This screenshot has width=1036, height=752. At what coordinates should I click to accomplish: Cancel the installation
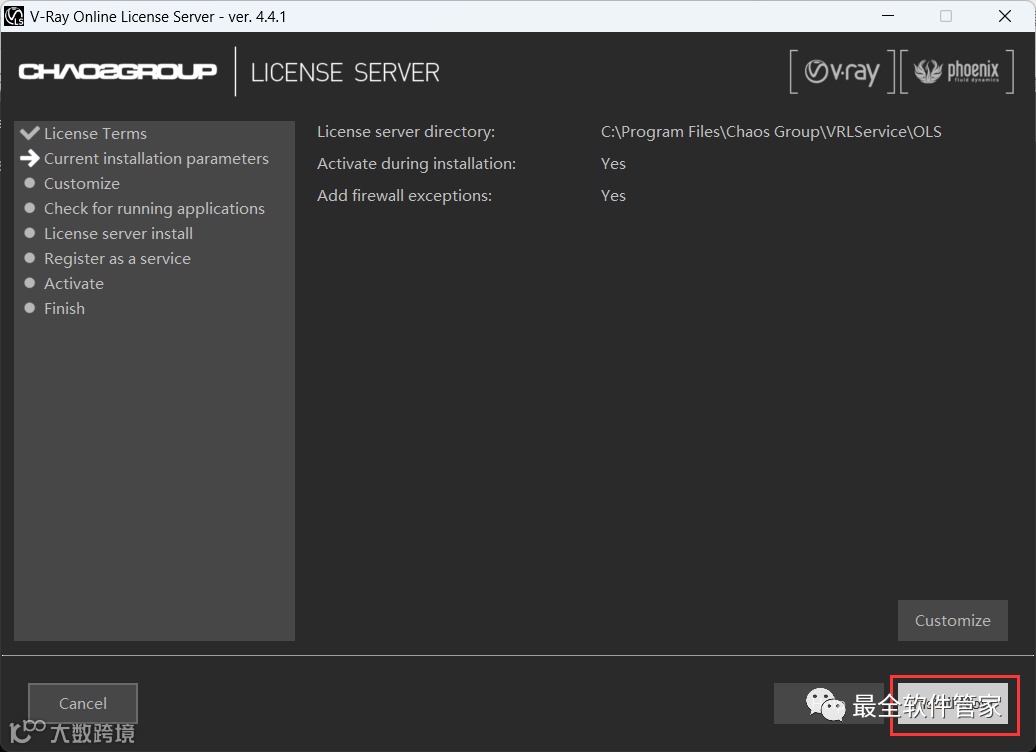click(x=83, y=703)
